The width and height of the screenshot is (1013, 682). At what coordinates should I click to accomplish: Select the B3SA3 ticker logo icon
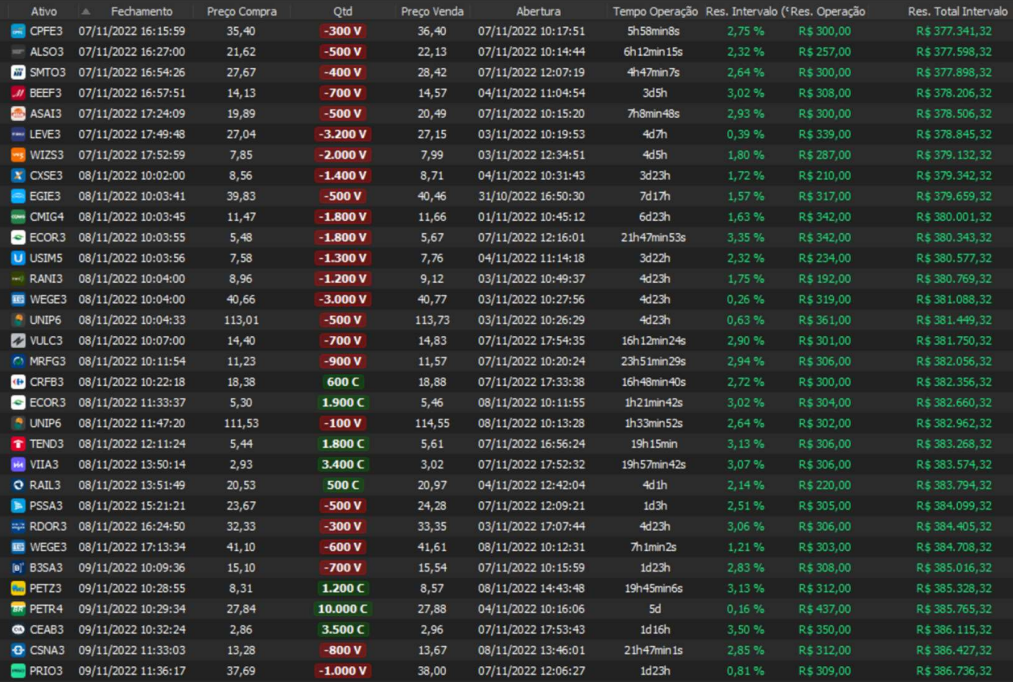pos(18,568)
